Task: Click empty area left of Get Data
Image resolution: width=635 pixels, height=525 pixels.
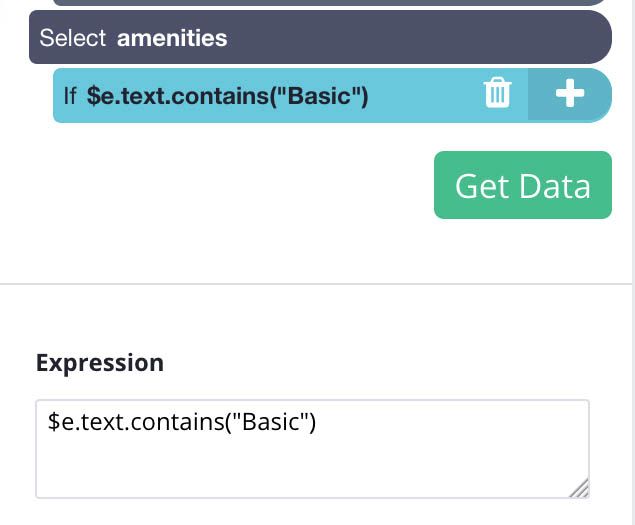Action: pos(227,185)
